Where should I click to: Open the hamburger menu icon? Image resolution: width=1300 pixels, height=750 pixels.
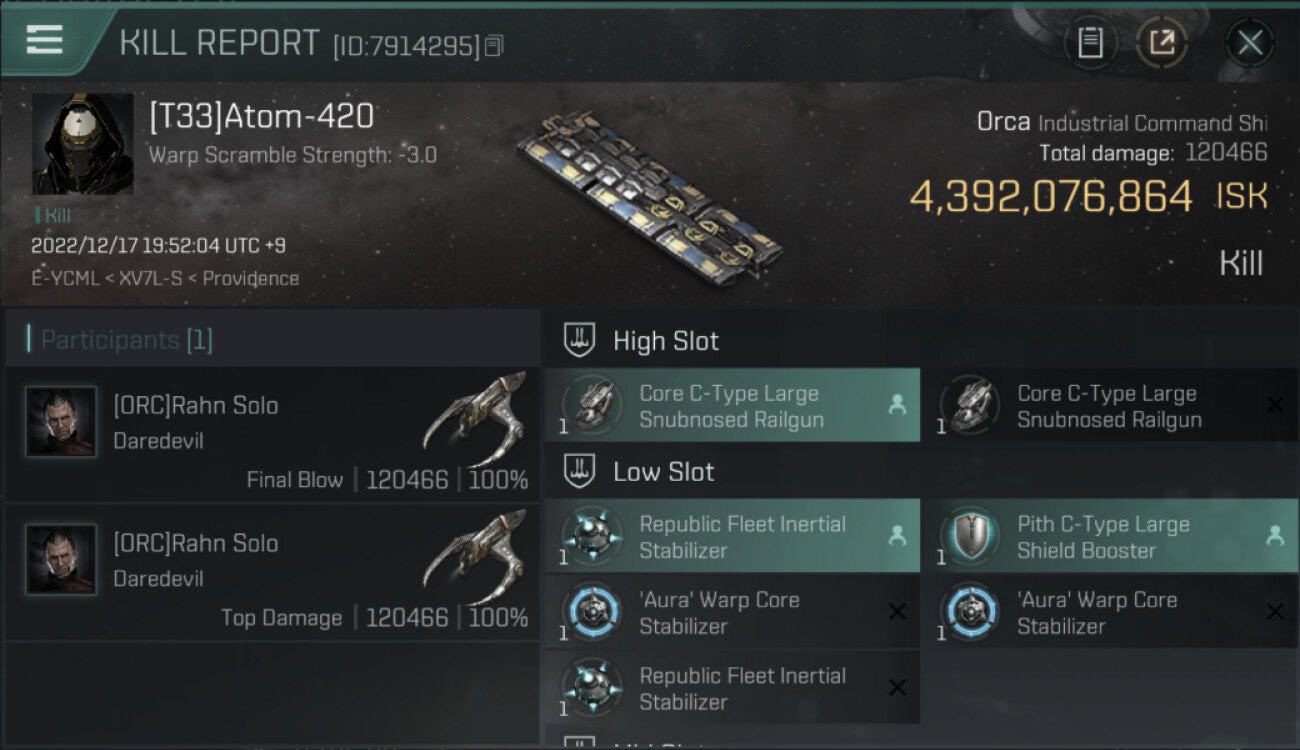click(45, 39)
